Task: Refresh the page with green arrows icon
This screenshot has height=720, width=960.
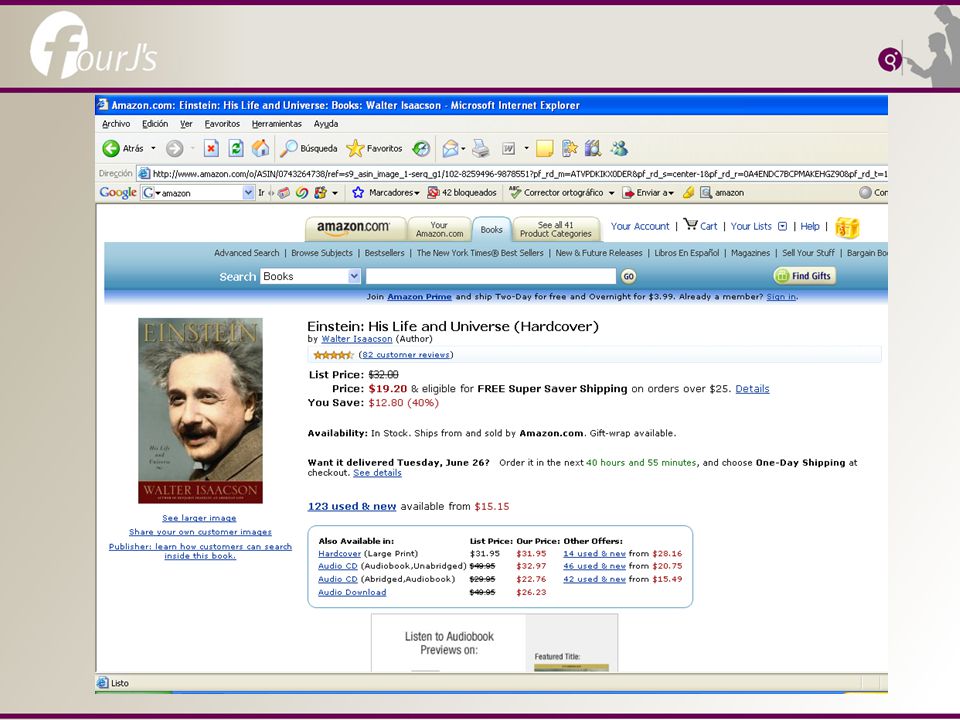Action: pyautogui.click(x=236, y=148)
